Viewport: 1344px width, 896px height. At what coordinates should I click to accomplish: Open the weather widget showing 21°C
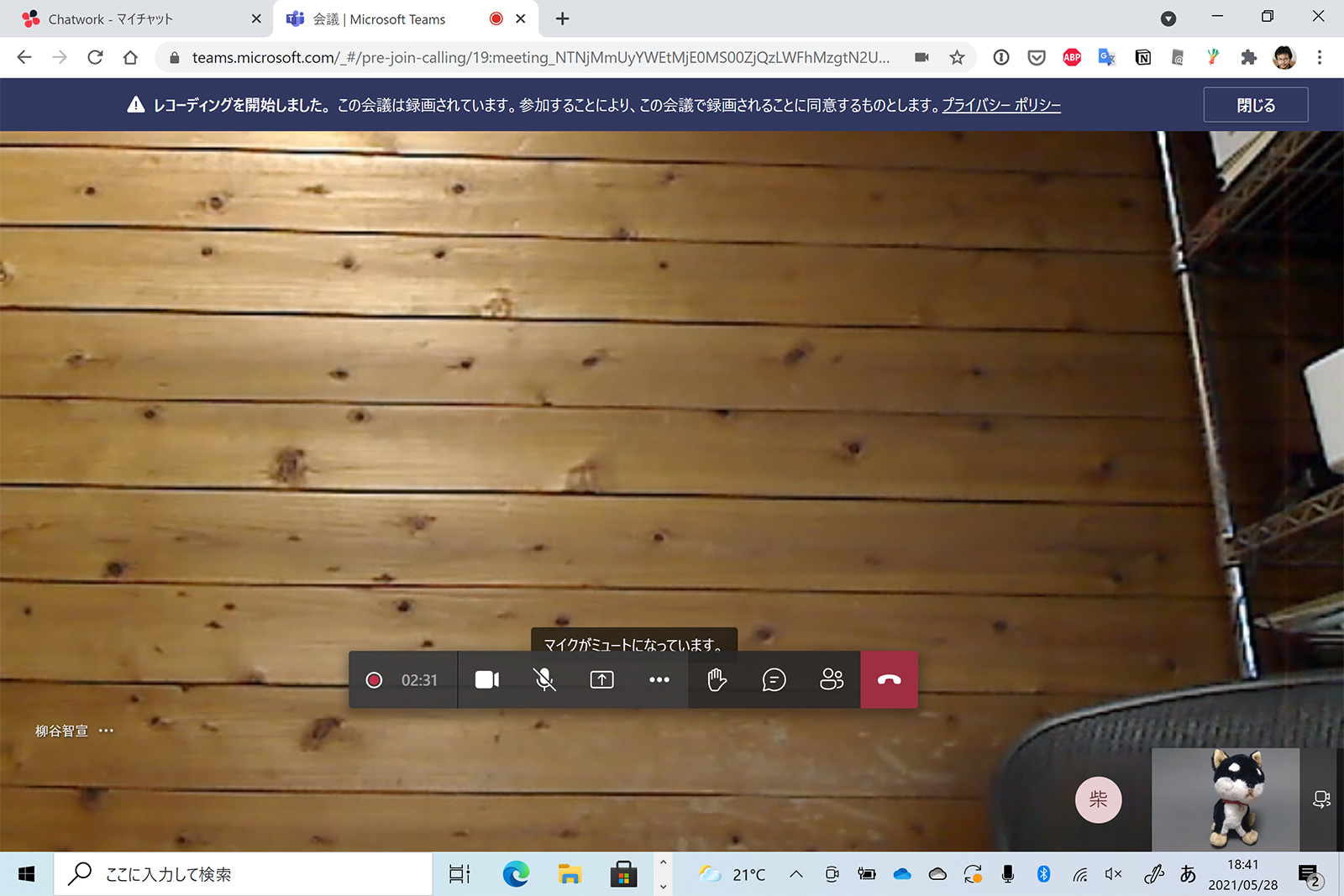pyautogui.click(x=732, y=874)
